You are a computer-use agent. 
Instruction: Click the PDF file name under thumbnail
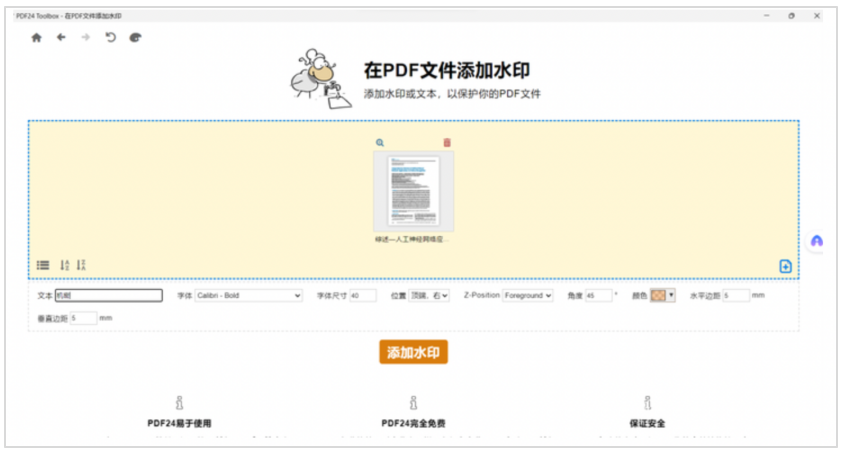pos(411,240)
